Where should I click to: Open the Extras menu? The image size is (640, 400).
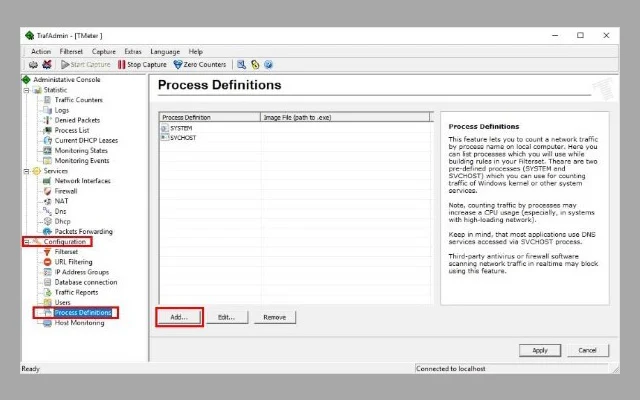pos(133,51)
